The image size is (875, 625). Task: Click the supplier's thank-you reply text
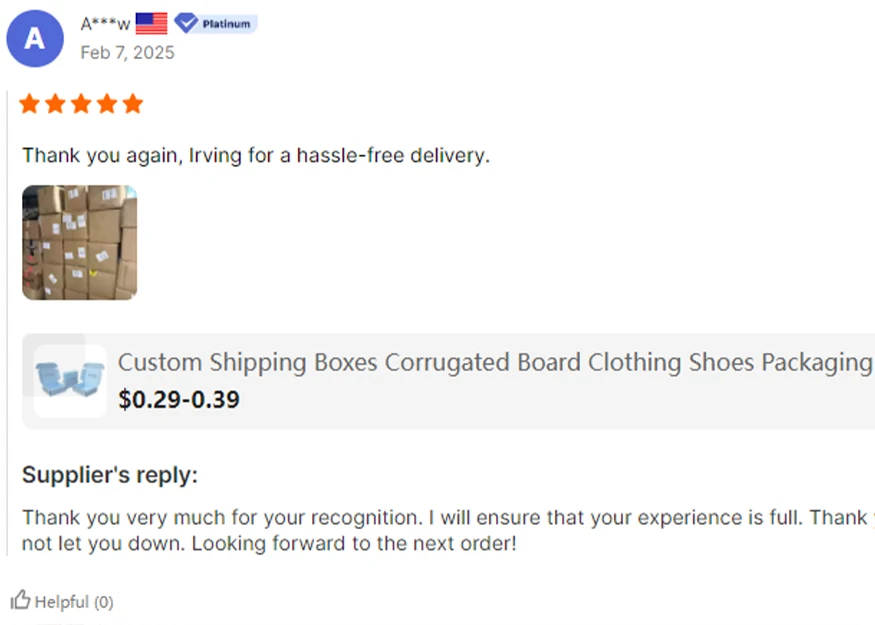pyautogui.click(x=400, y=518)
